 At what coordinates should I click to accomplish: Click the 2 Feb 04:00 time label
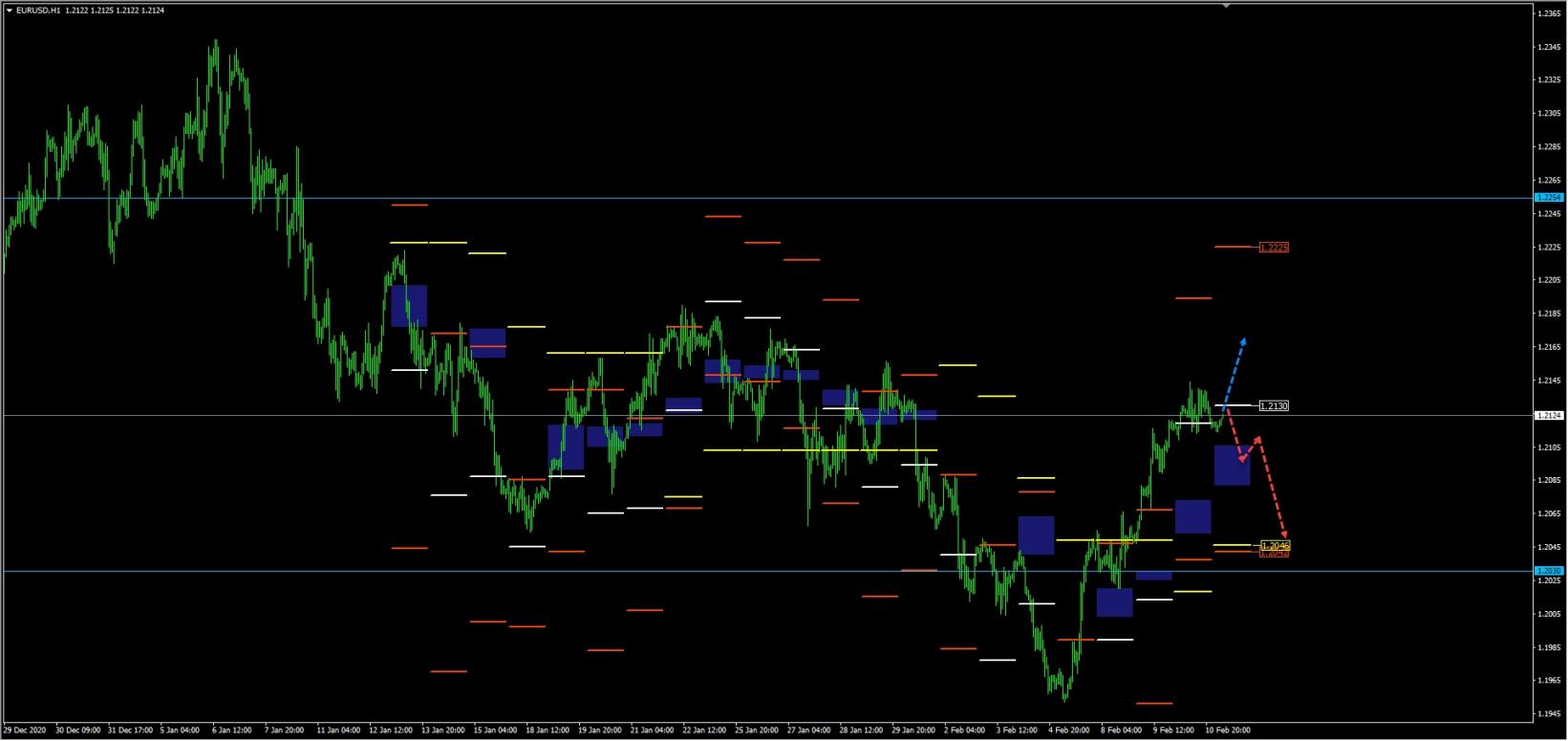coord(964,730)
